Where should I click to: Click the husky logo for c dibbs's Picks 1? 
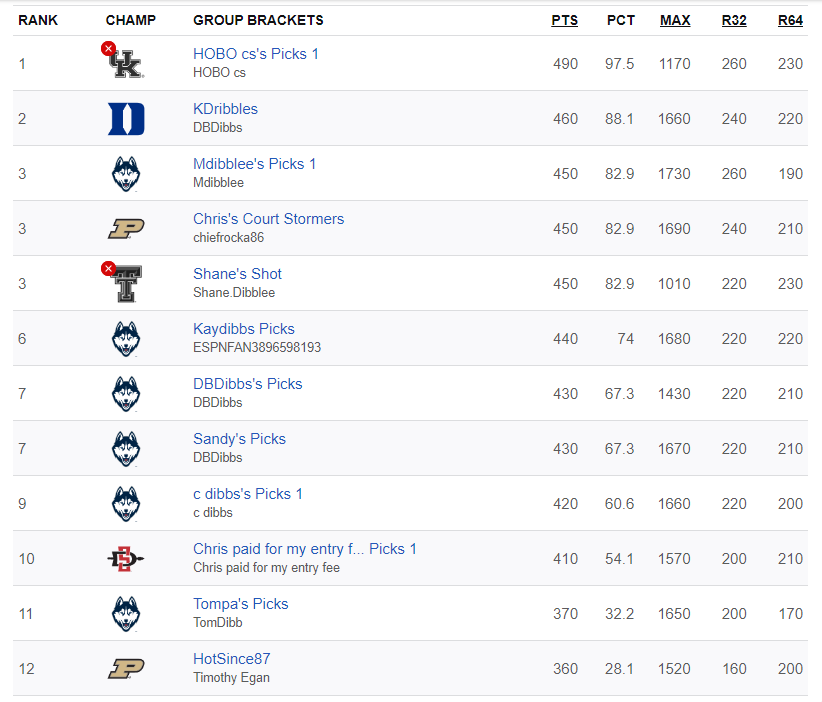pyautogui.click(x=126, y=504)
